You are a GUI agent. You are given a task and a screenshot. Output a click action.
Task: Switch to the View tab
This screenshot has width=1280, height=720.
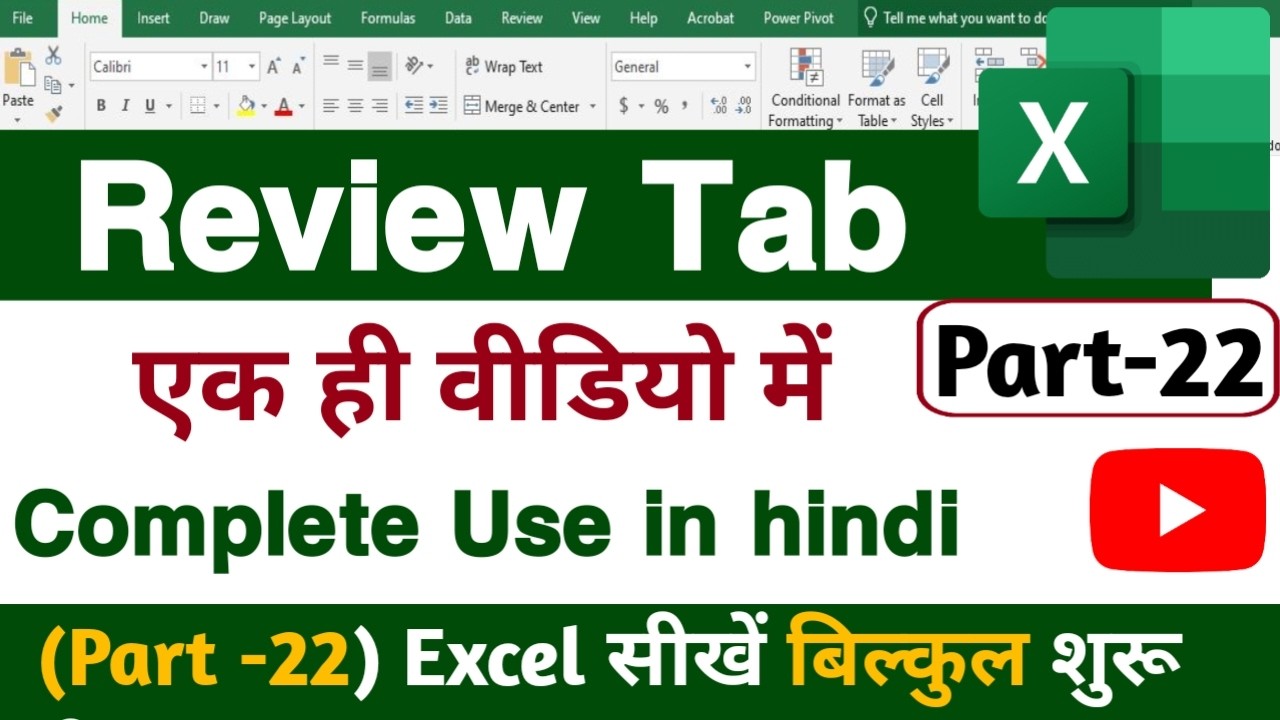click(x=586, y=18)
